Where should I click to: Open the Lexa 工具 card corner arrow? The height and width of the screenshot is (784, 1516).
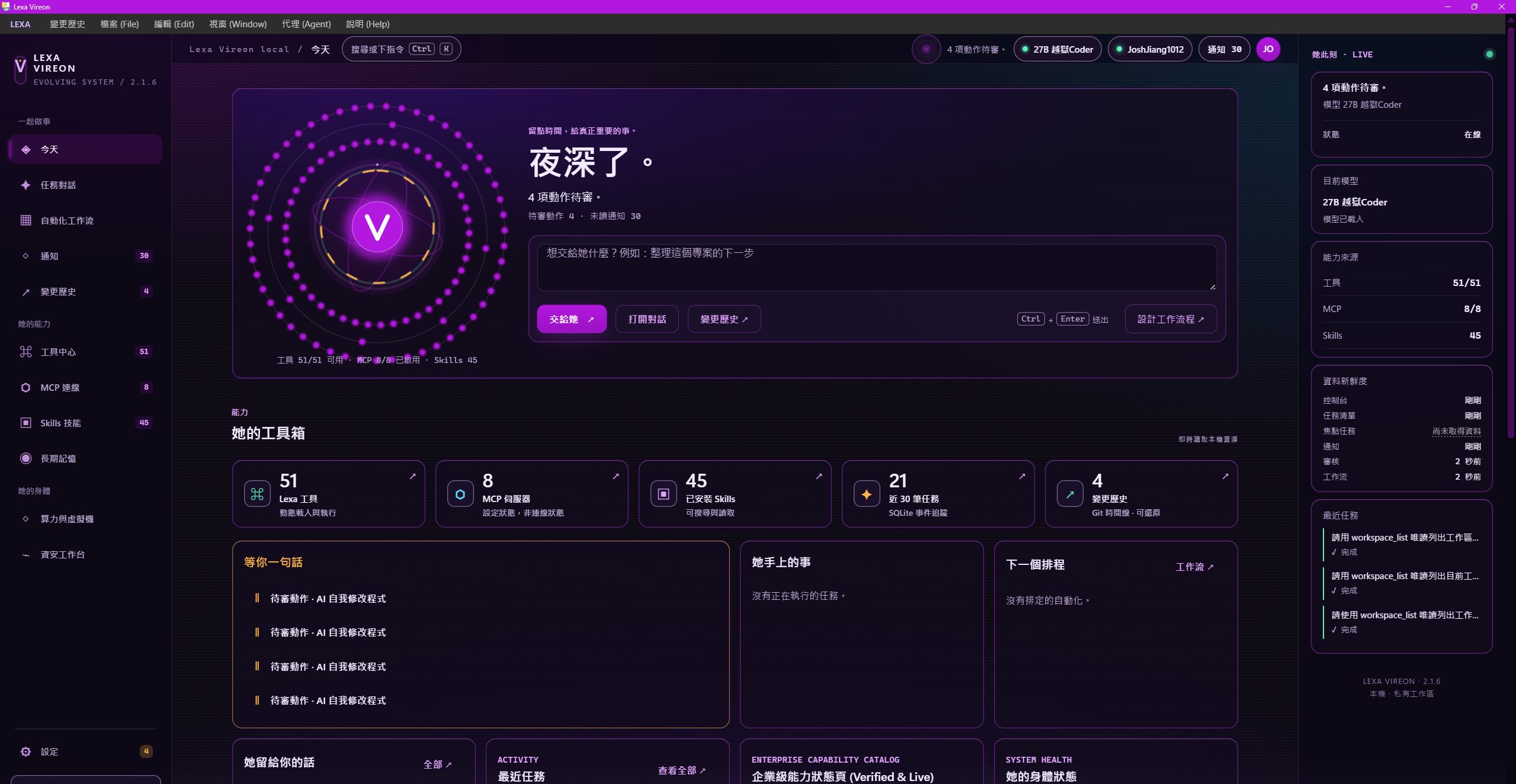coord(412,476)
